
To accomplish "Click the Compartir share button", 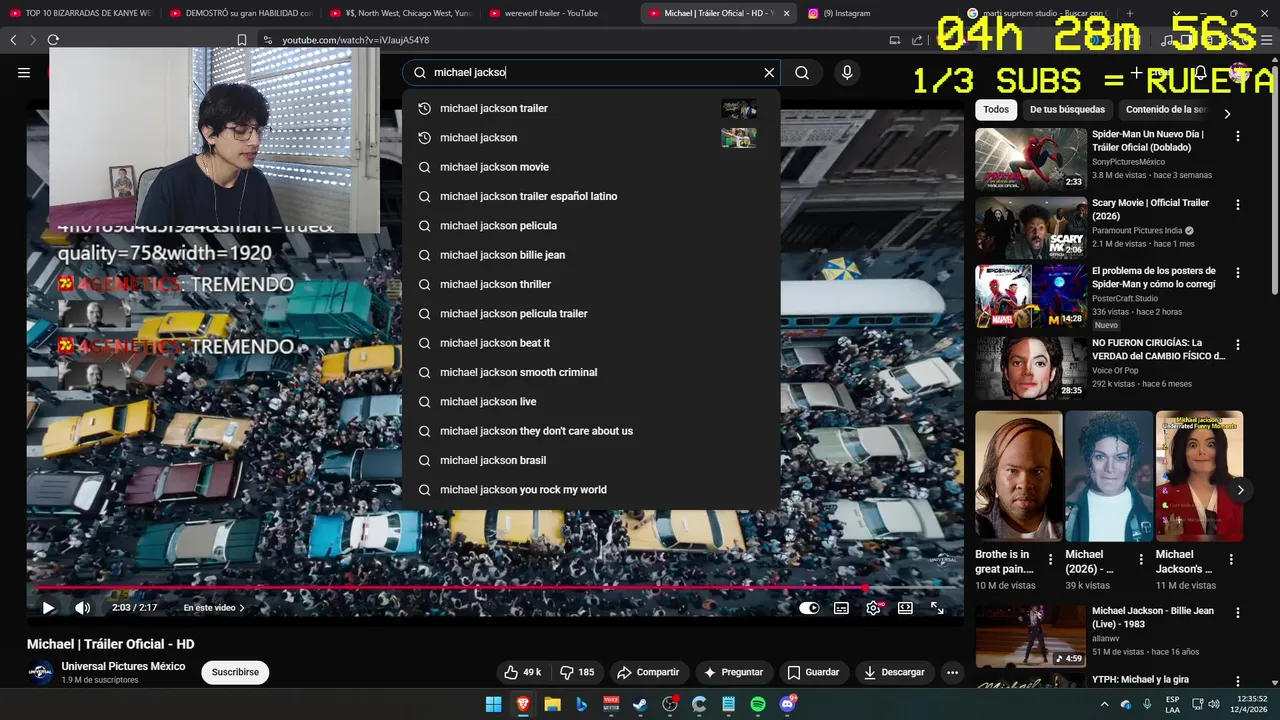I will [x=648, y=672].
